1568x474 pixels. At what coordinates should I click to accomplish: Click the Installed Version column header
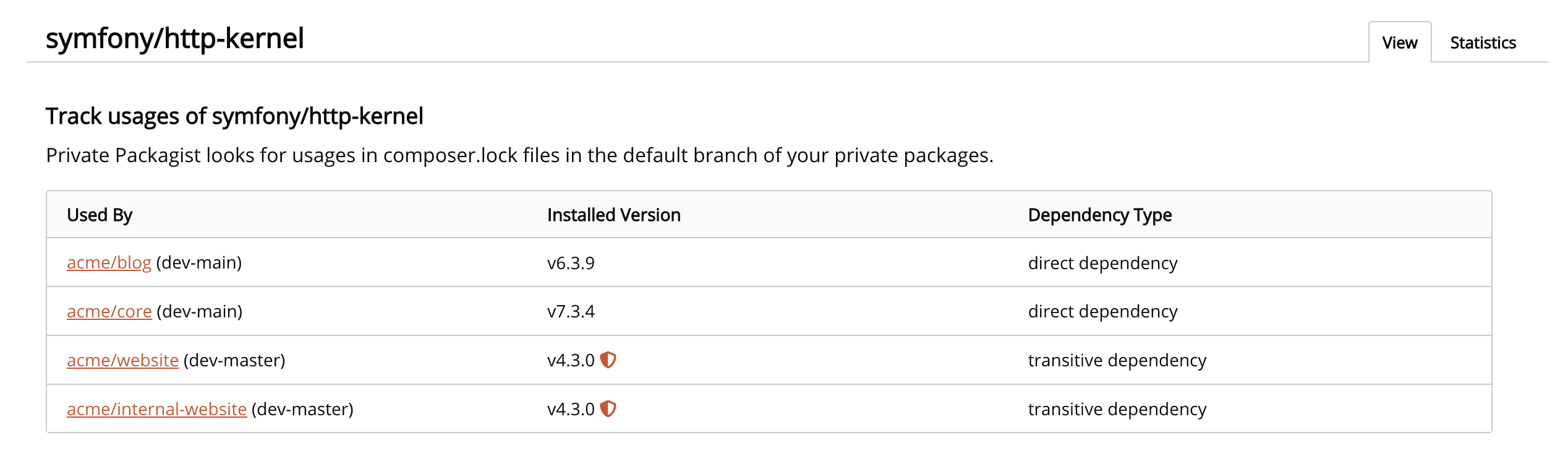[x=613, y=215]
